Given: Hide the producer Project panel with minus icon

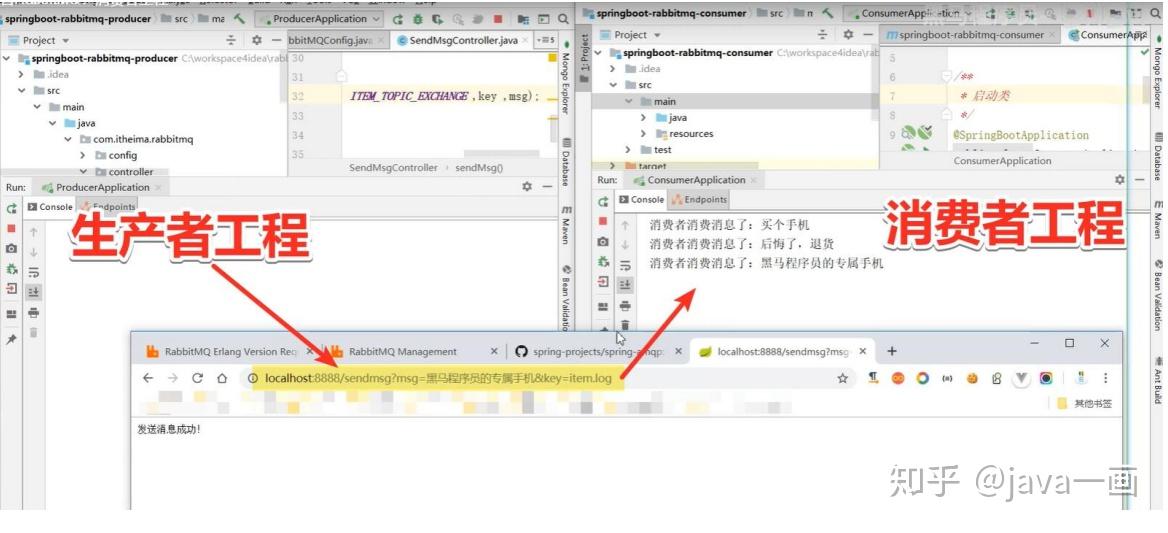Looking at the screenshot, I should pos(276,40).
